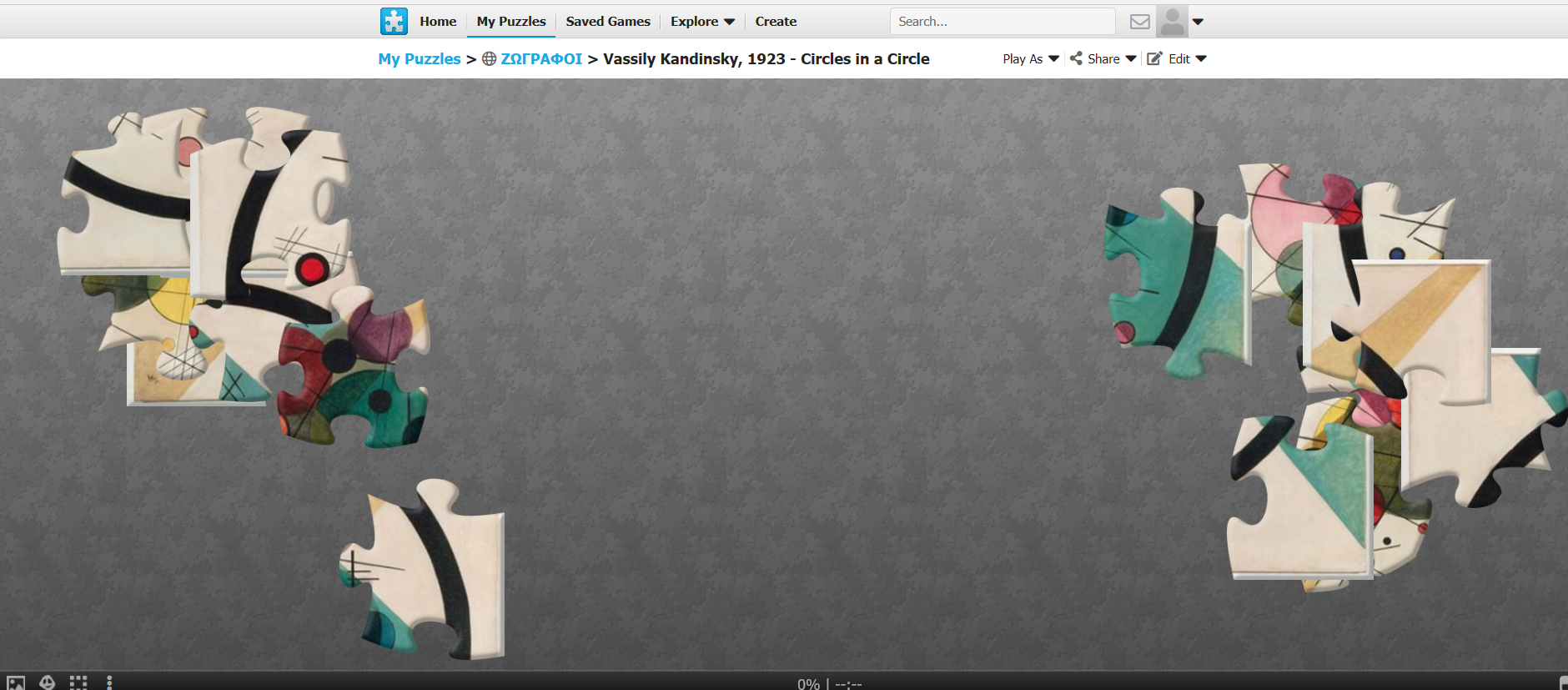
Task: Open the Share dropdown
Action: pyautogui.click(x=1112, y=58)
